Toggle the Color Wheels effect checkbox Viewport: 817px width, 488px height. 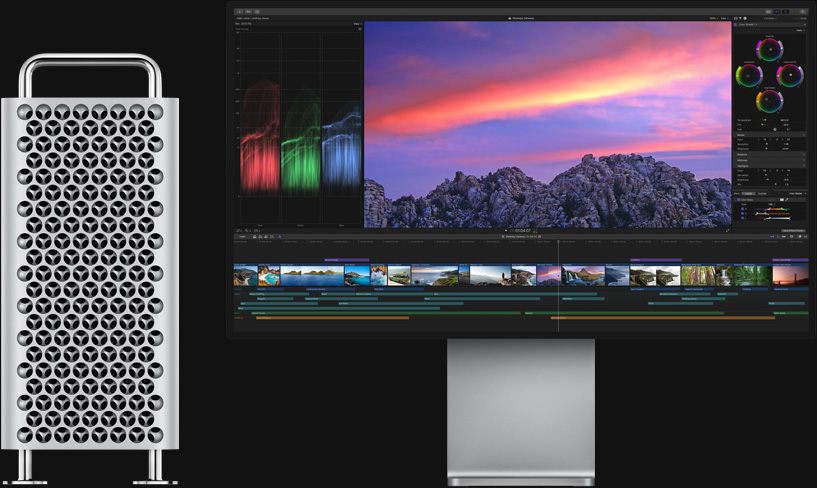[735, 24]
